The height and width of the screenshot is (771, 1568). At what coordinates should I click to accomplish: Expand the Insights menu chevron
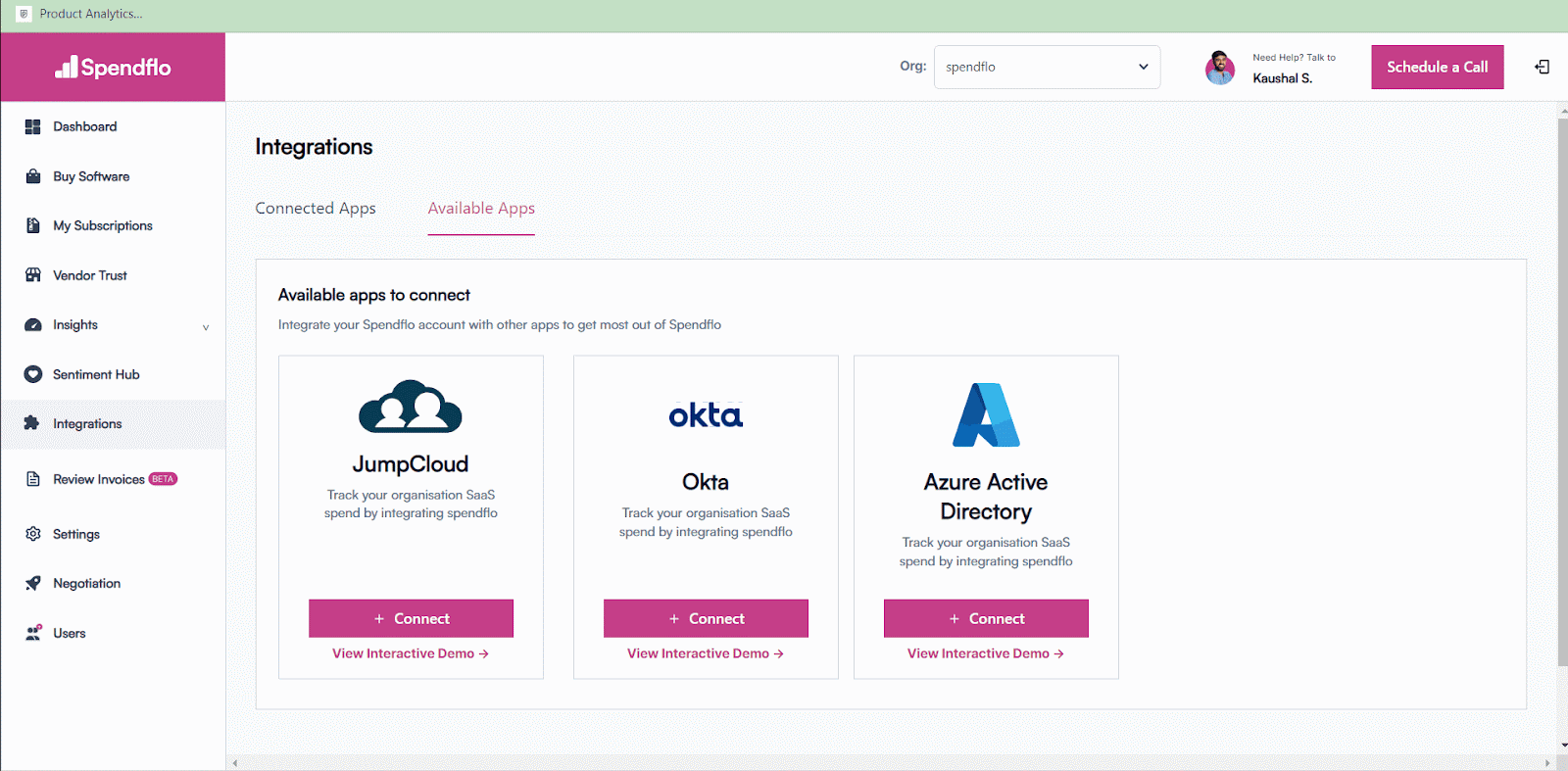pos(206,327)
